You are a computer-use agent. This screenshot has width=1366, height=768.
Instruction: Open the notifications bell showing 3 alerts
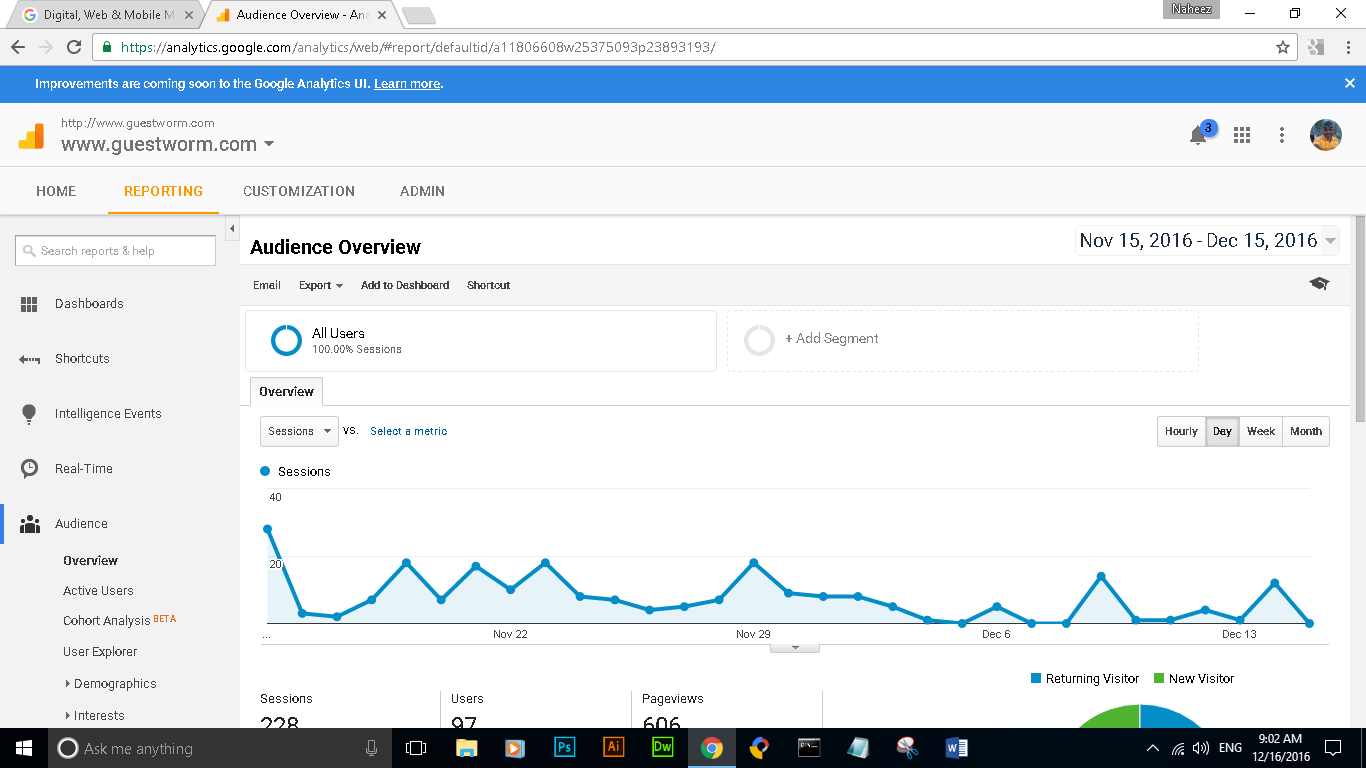point(1197,134)
